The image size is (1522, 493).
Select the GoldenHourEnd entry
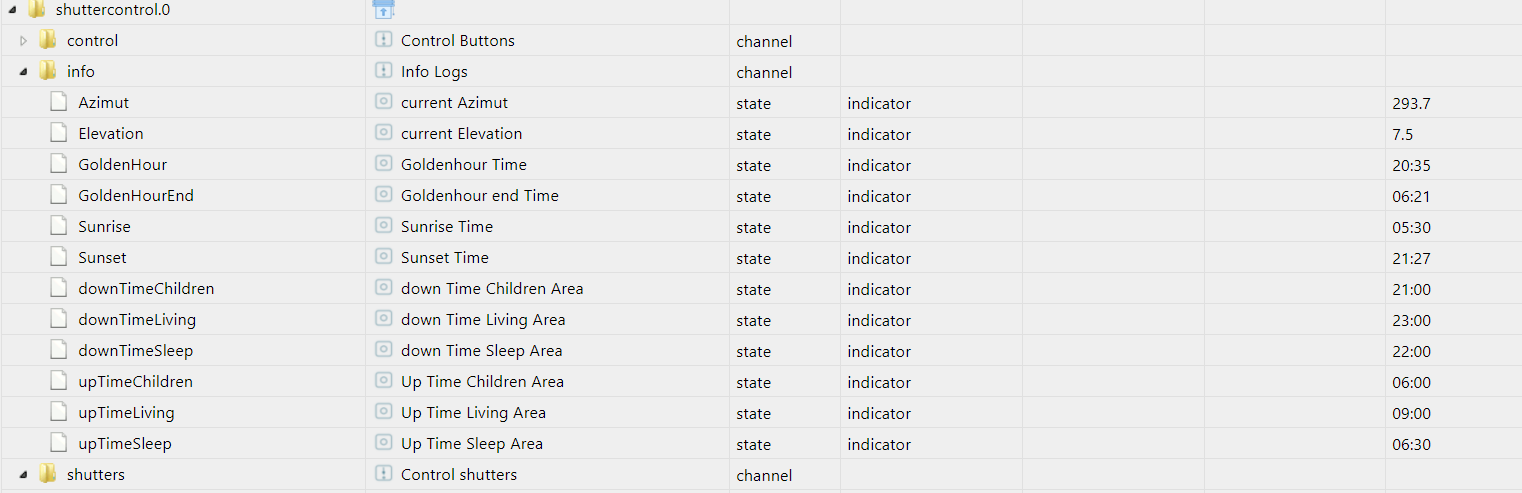pyautogui.click(x=136, y=195)
